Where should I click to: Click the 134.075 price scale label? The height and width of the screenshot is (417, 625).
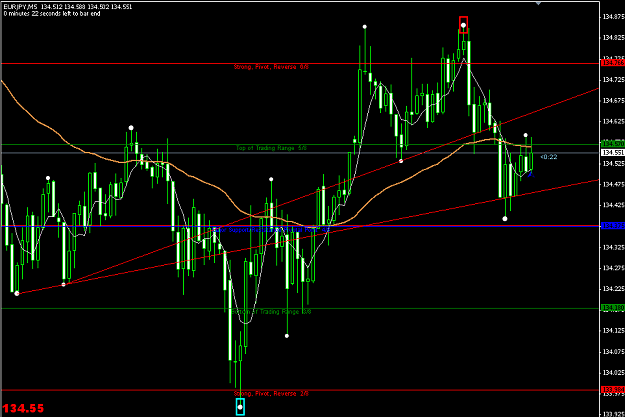[x=613, y=352]
